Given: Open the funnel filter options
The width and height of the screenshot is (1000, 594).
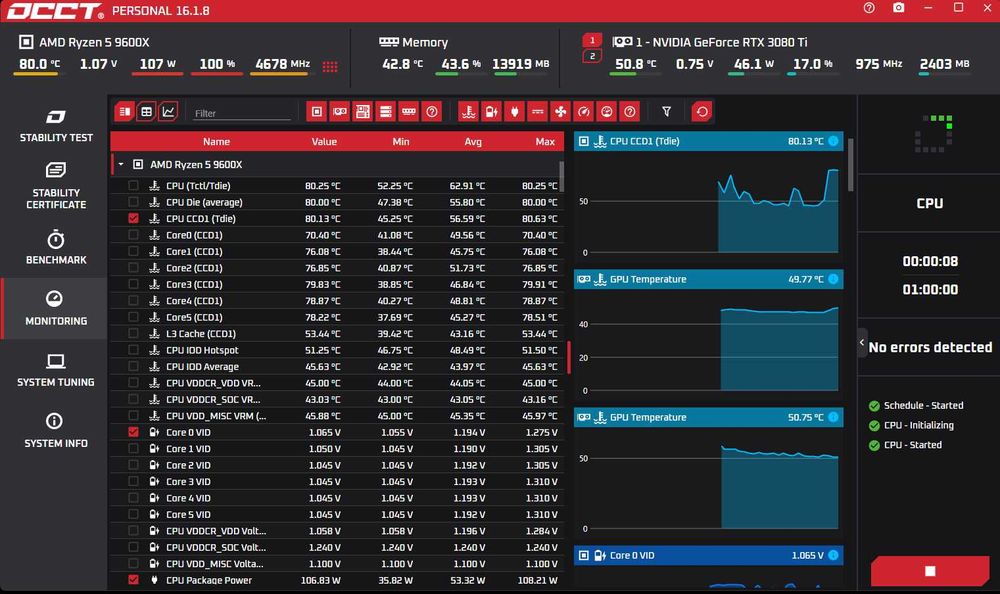Looking at the screenshot, I should (666, 112).
